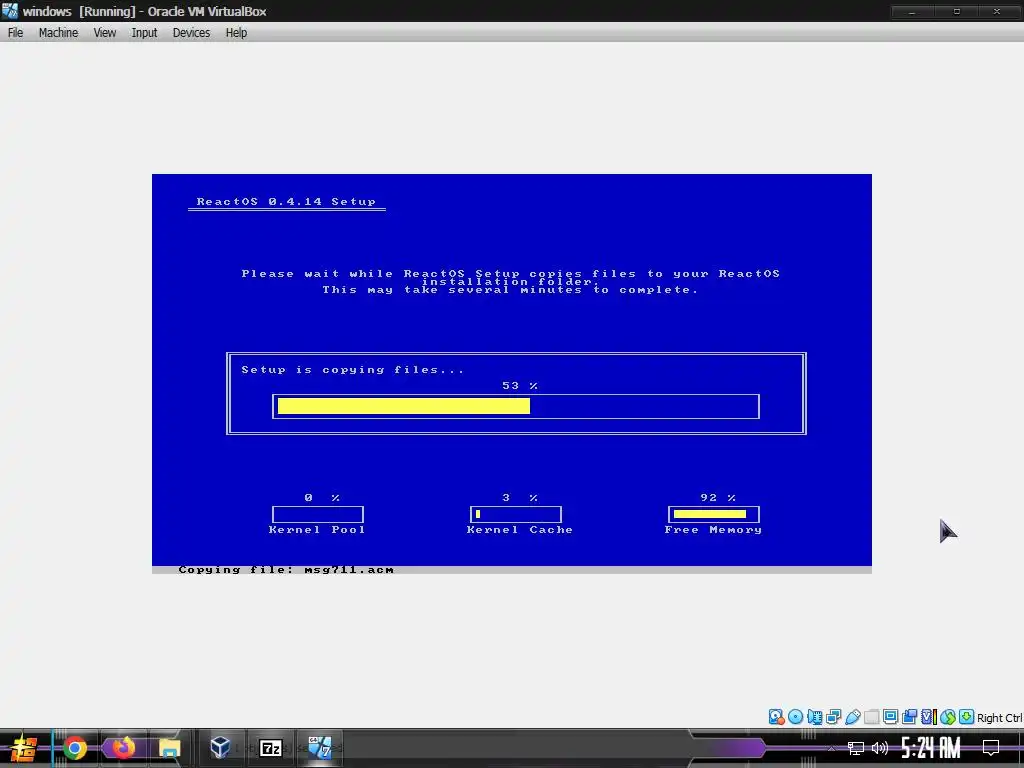The height and width of the screenshot is (768, 1024).
Task: Open the View menu
Action: pyautogui.click(x=104, y=33)
